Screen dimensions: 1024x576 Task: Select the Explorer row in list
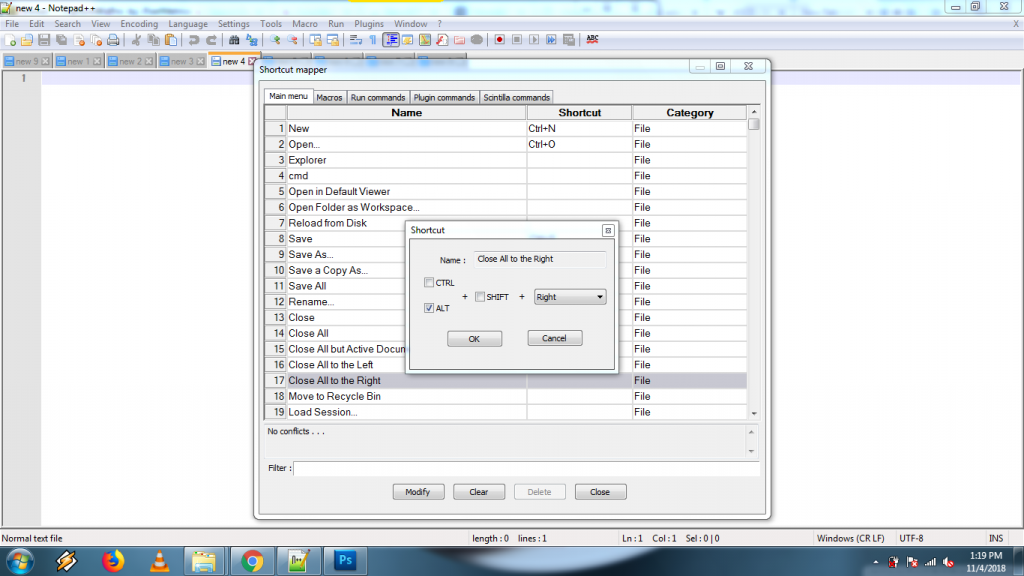tap(505, 160)
